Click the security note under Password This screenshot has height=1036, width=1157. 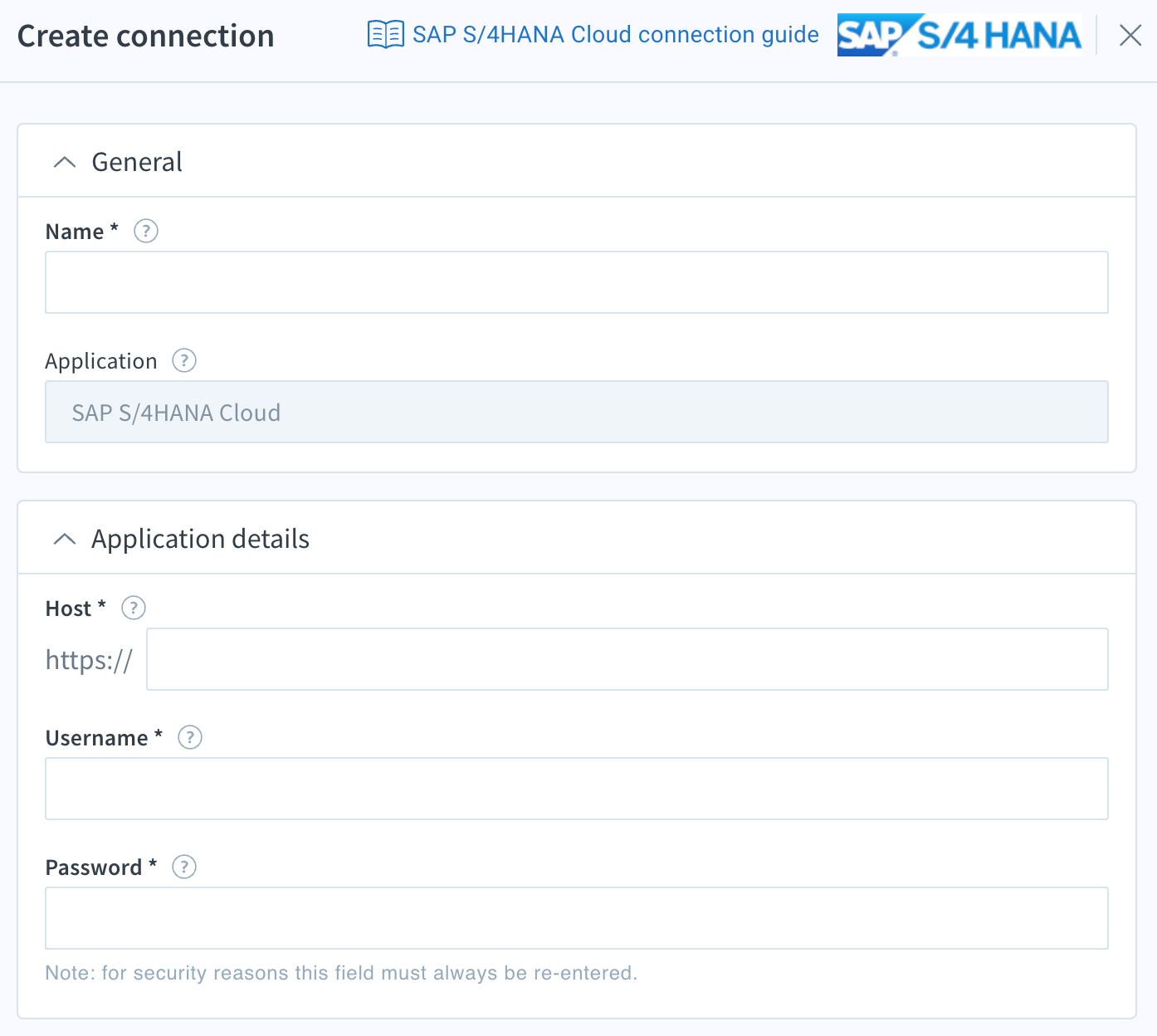click(x=341, y=973)
